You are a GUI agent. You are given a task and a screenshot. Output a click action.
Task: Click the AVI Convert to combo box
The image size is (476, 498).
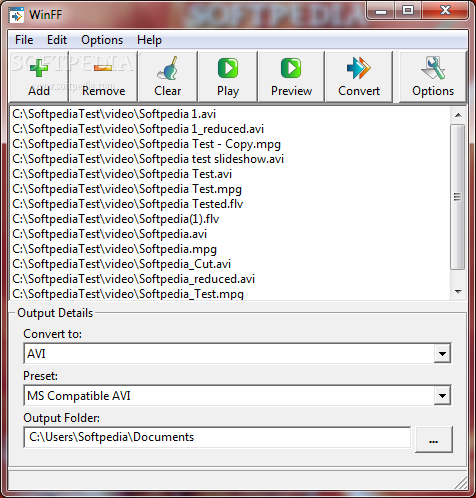pos(237,354)
